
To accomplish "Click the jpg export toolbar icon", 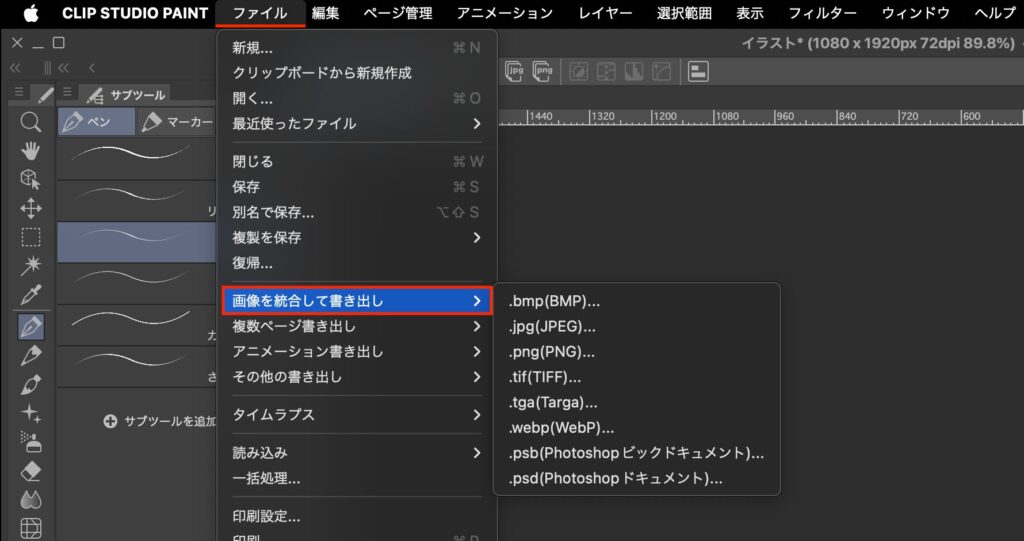I will point(514,71).
